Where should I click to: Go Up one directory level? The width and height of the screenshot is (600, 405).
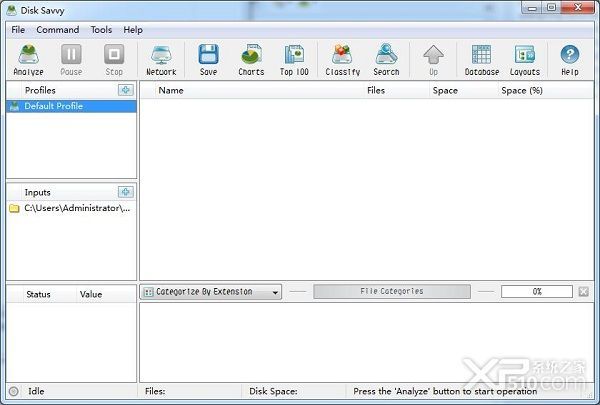coord(434,60)
